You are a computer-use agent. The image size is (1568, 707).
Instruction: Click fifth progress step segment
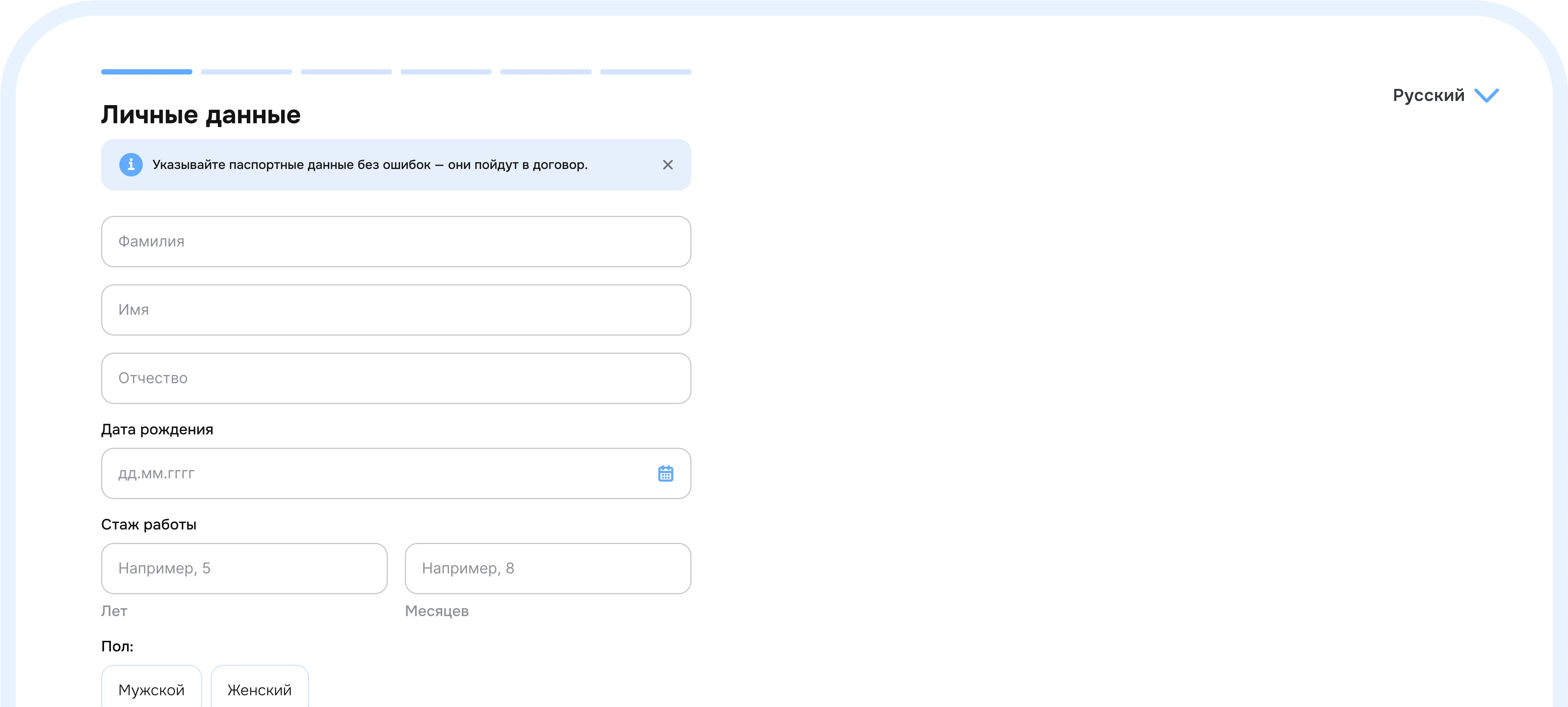(546, 72)
